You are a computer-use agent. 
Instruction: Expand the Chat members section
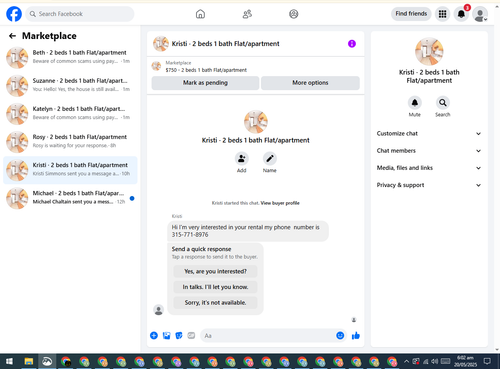pos(429,151)
